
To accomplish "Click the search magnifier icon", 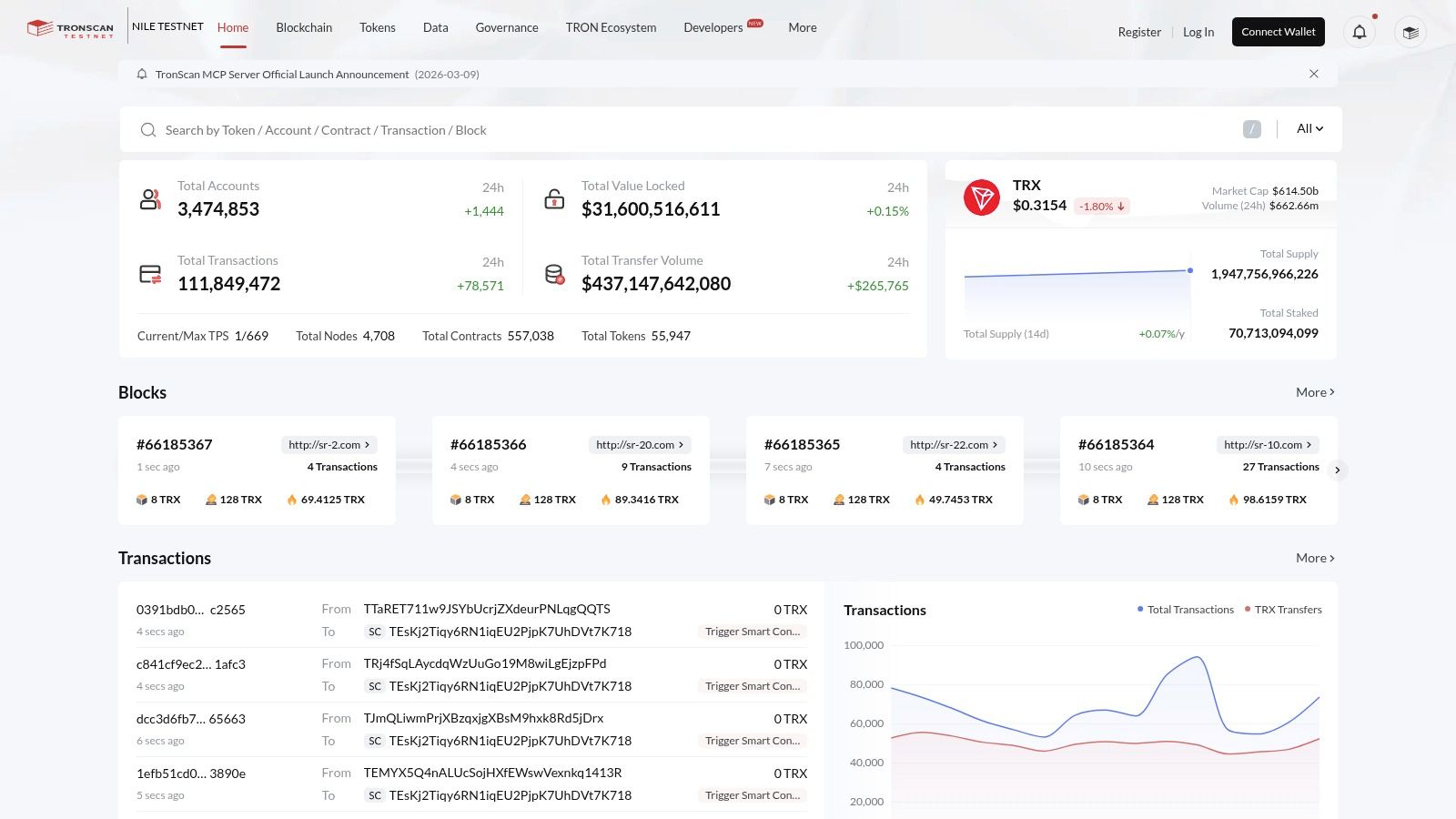I will pyautogui.click(x=148, y=130).
